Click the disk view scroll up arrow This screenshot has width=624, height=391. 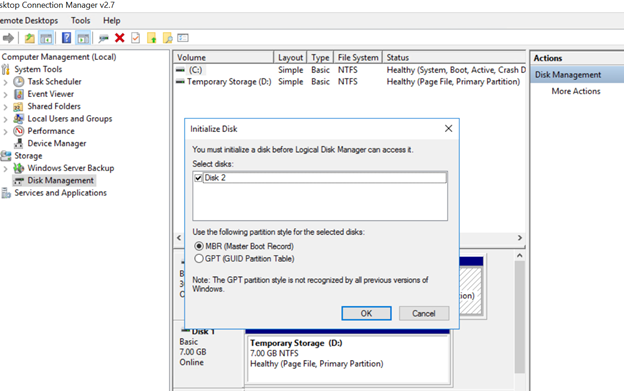(x=520, y=255)
